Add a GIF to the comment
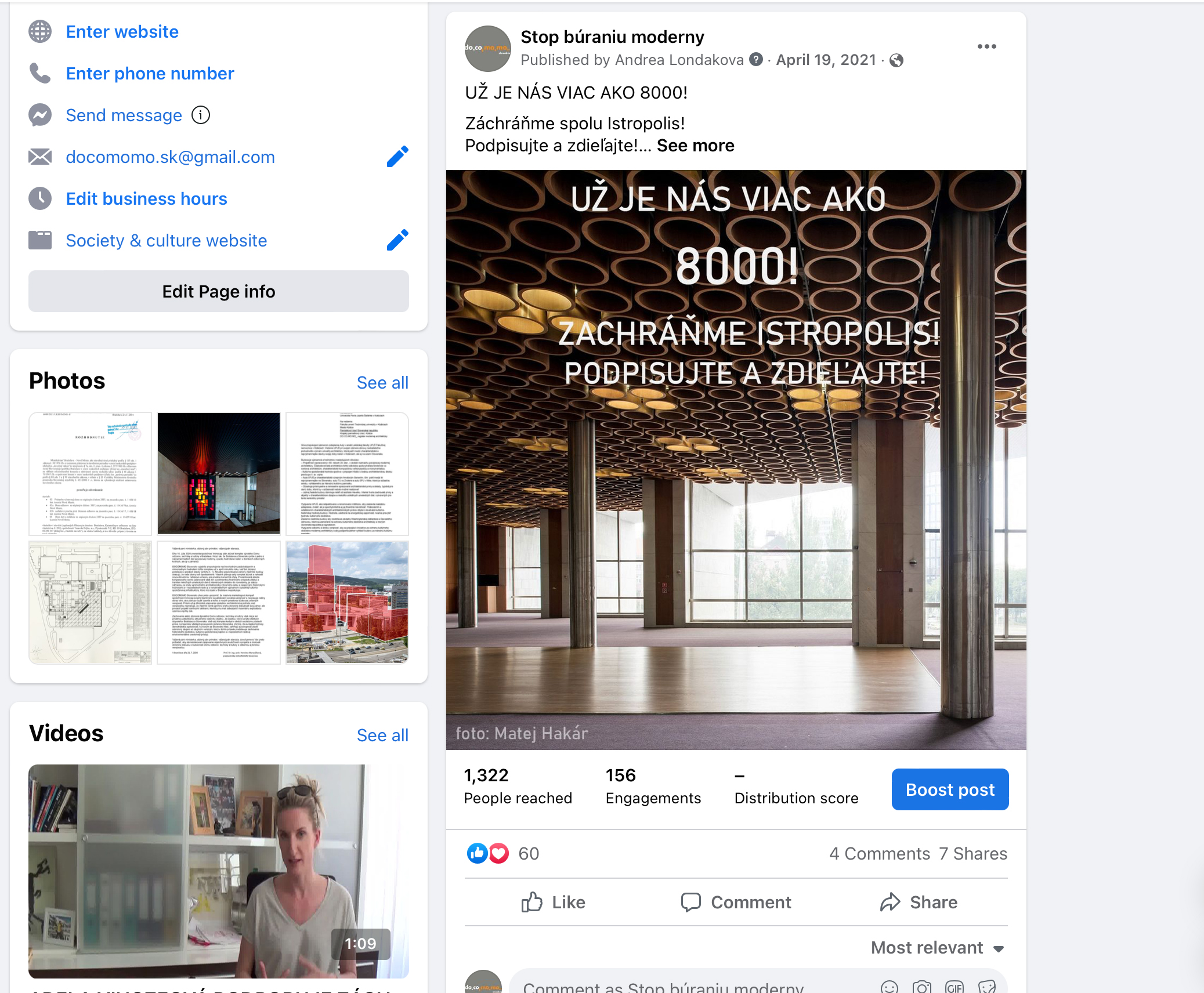1204x993 pixels. [954, 987]
